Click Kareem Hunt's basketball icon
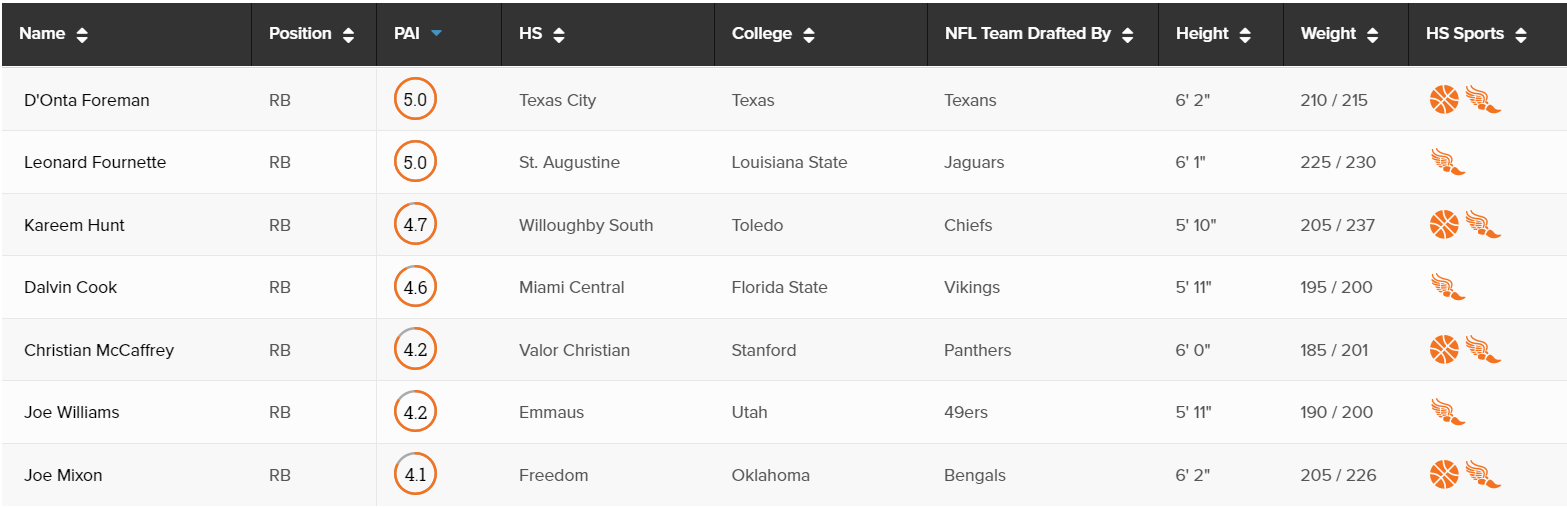Viewport: 1567px width, 507px height. (x=1444, y=225)
